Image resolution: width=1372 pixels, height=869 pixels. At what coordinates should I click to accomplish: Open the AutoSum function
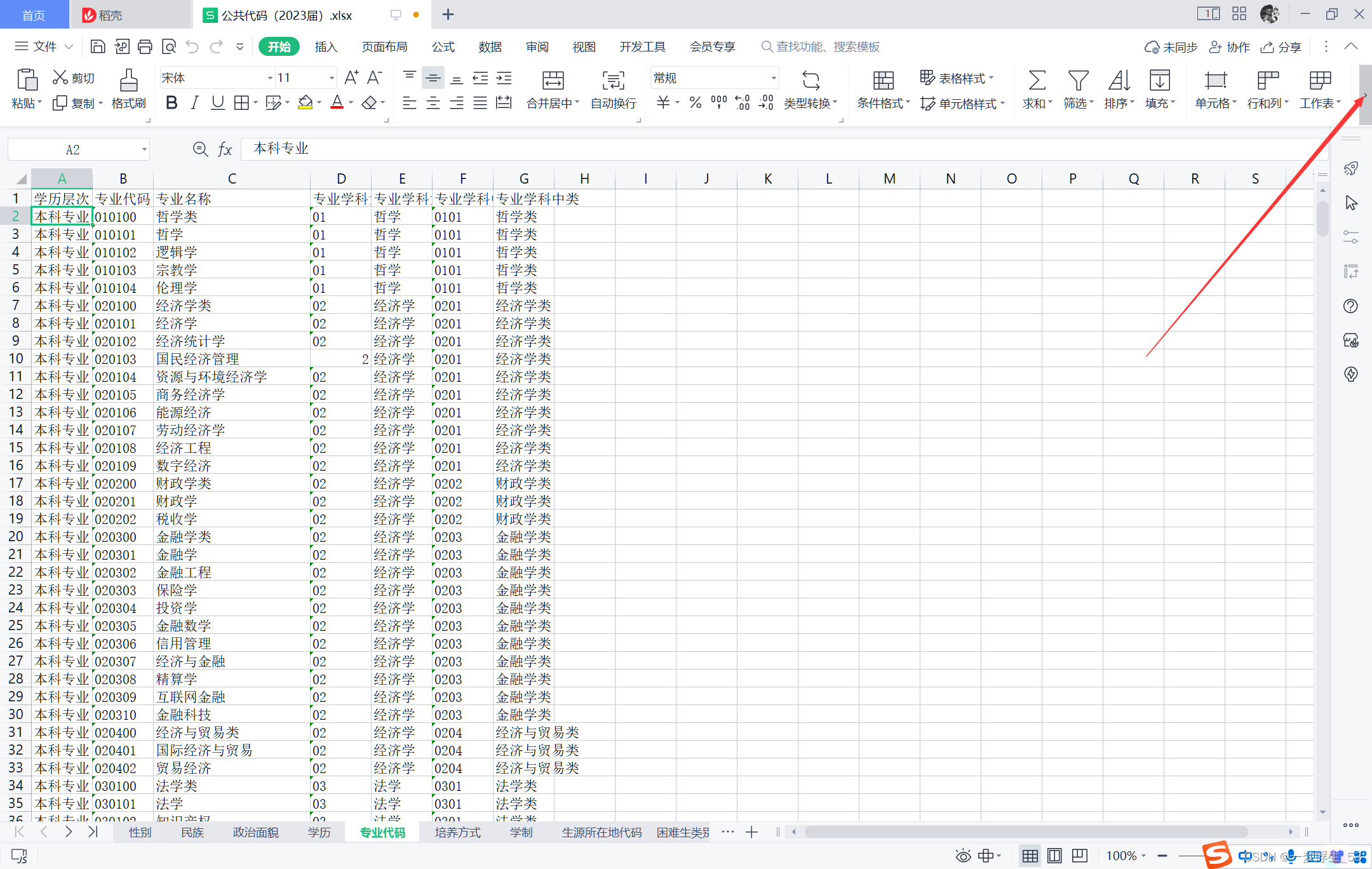pos(1035,89)
